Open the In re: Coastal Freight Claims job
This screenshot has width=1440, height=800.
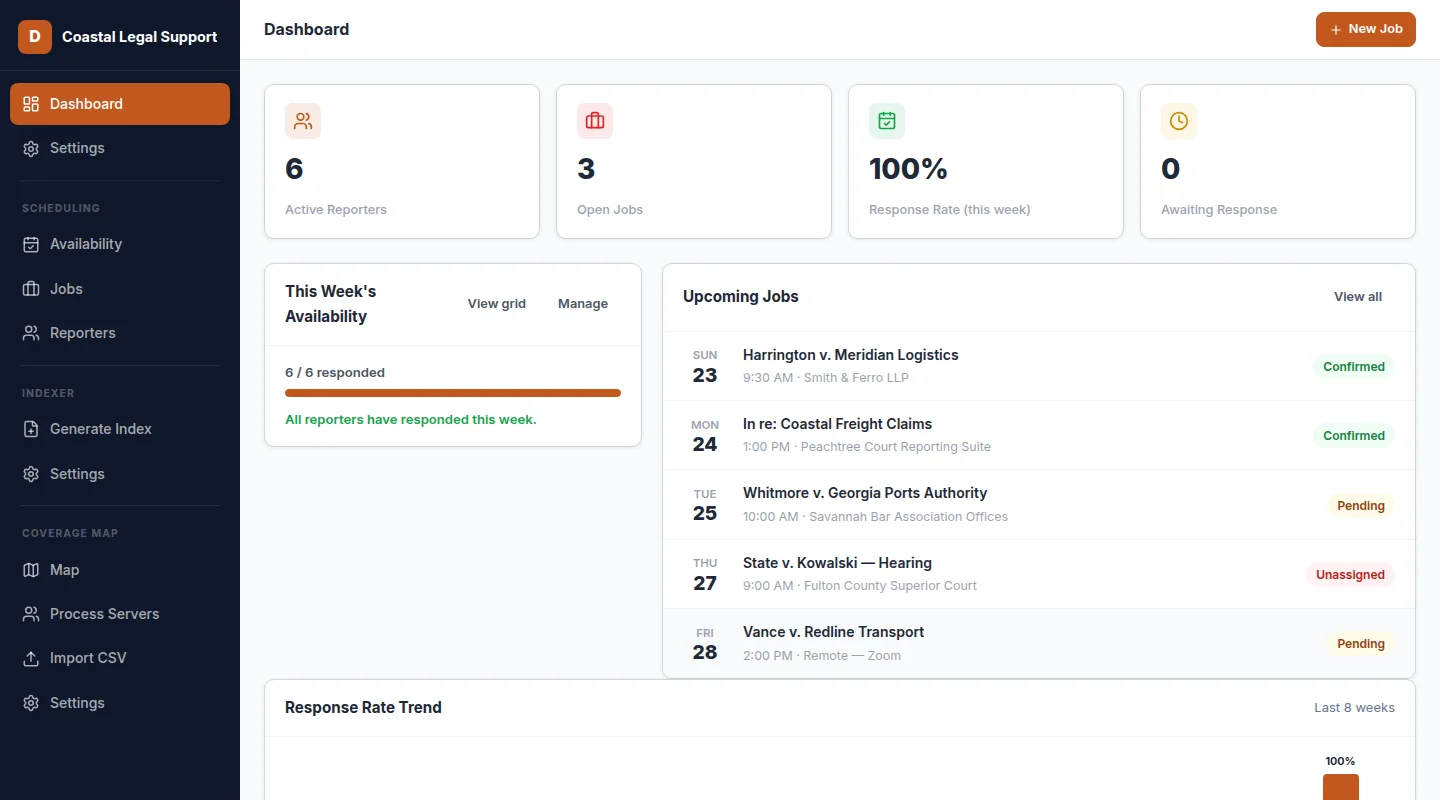point(1039,435)
